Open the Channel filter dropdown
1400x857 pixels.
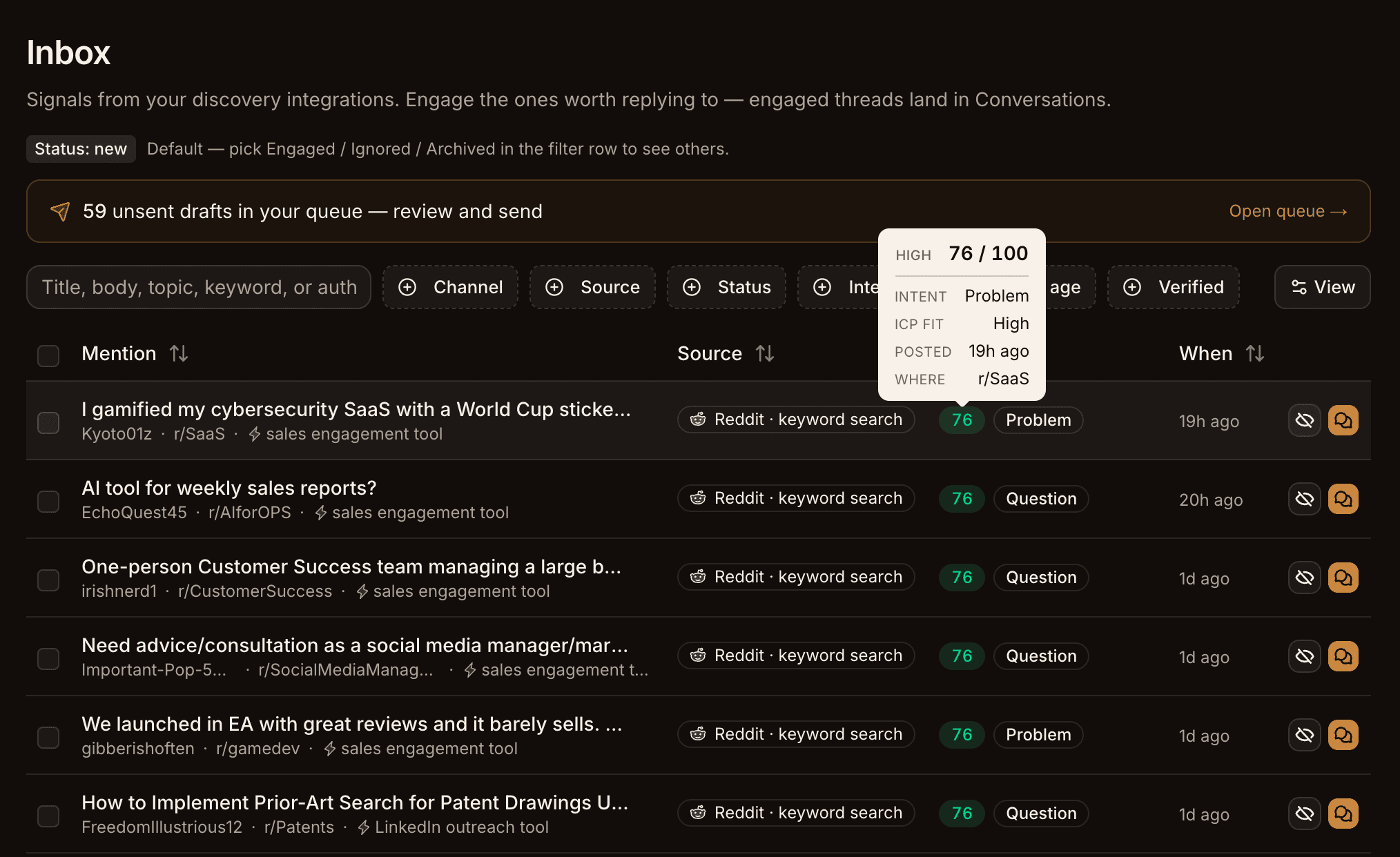pyautogui.click(x=450, y=287)
